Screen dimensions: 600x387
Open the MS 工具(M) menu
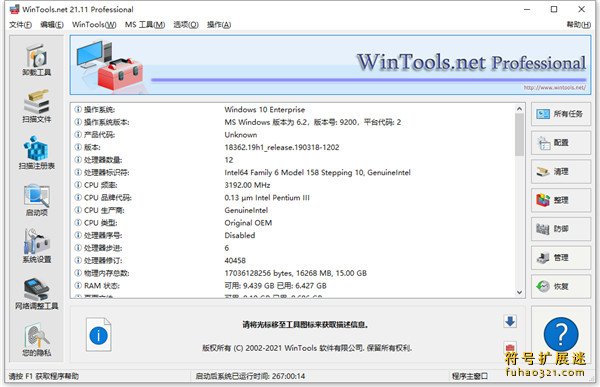point(145,24)
